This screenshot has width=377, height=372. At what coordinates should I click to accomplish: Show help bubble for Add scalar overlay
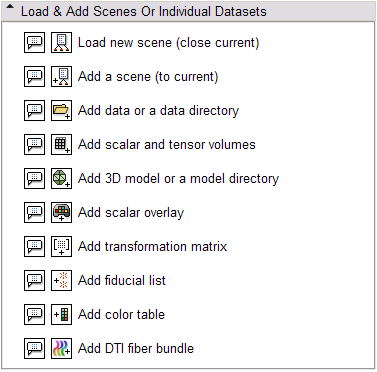tap(34, 212)
